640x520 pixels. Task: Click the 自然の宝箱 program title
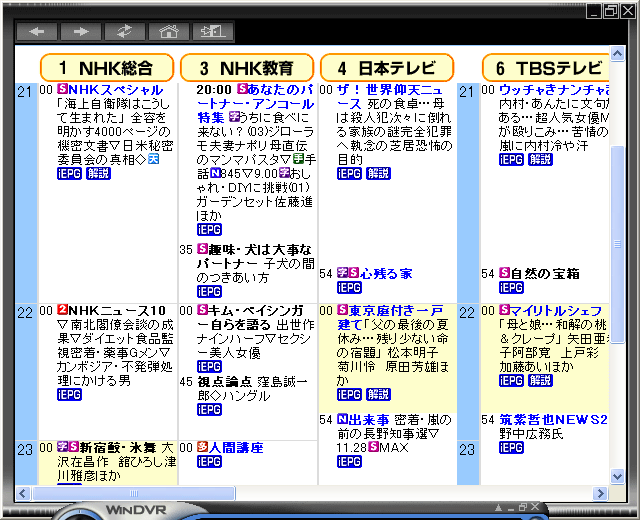coord(545,273)
